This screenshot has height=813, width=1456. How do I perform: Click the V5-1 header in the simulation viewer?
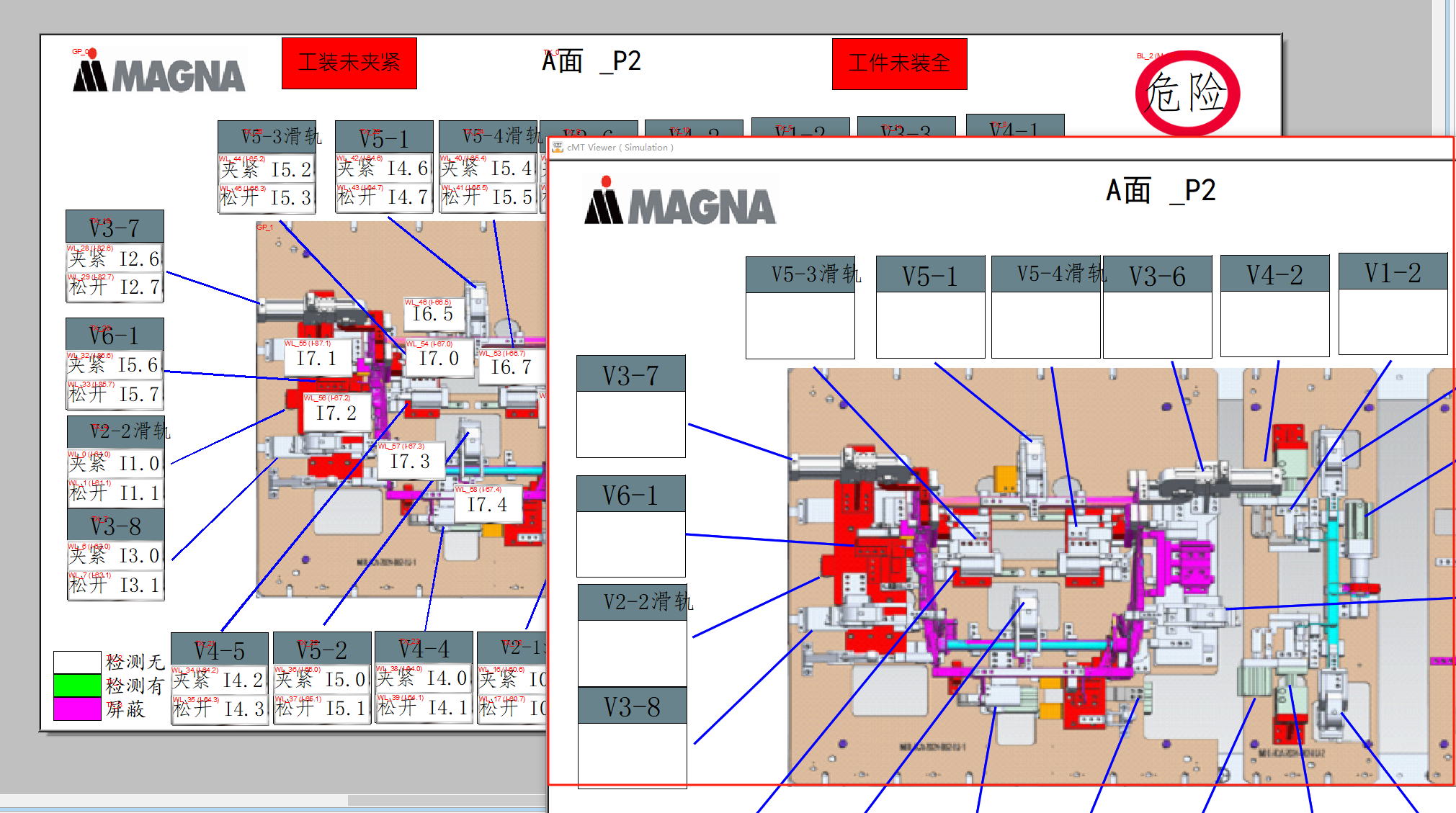click(931, 275)
